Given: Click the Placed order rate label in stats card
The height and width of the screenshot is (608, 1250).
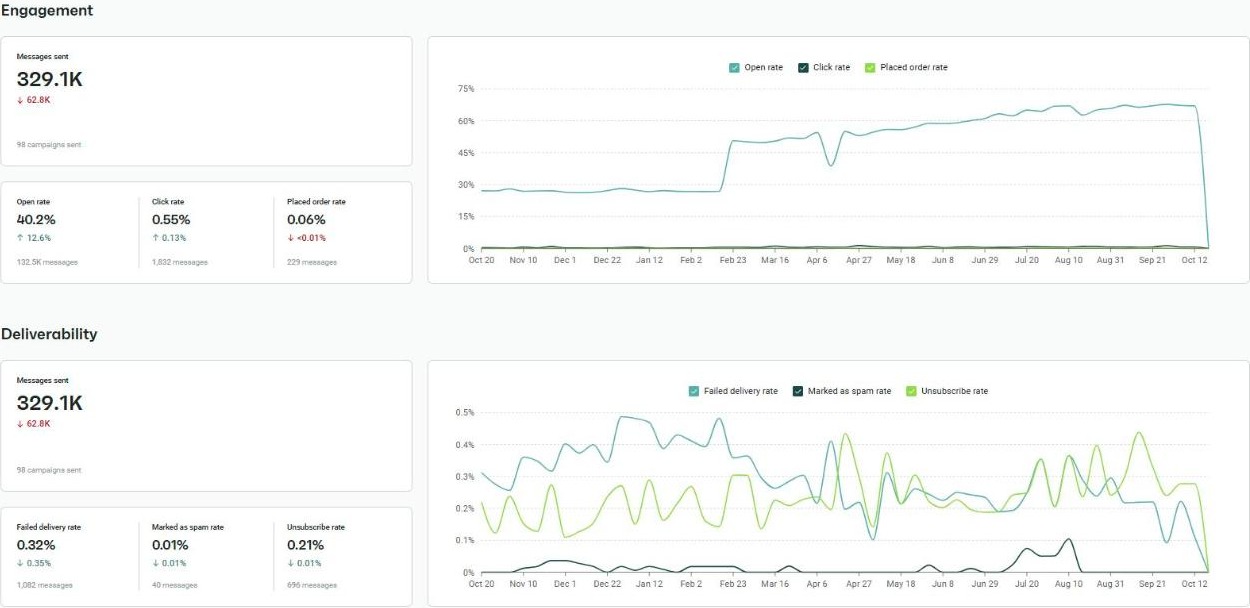Looking at the screenshot, I should click(x=316, y=201).
